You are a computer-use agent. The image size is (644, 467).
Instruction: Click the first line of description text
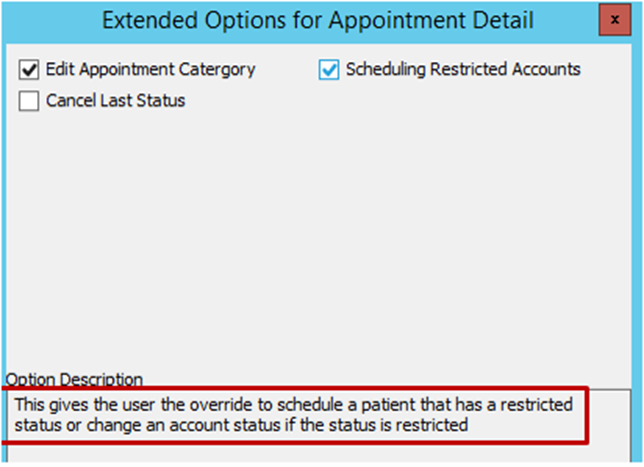pos(292,405)
